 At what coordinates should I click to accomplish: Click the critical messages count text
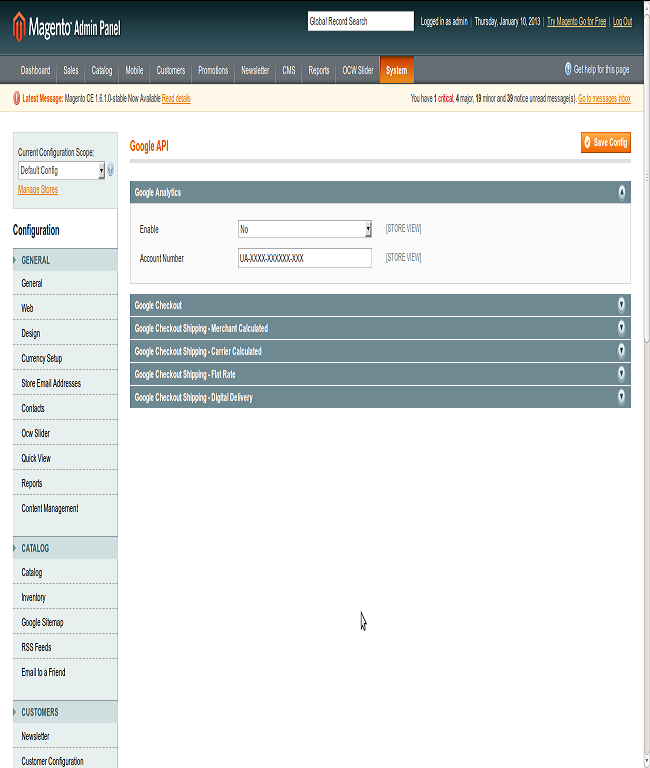click(444, 98)
